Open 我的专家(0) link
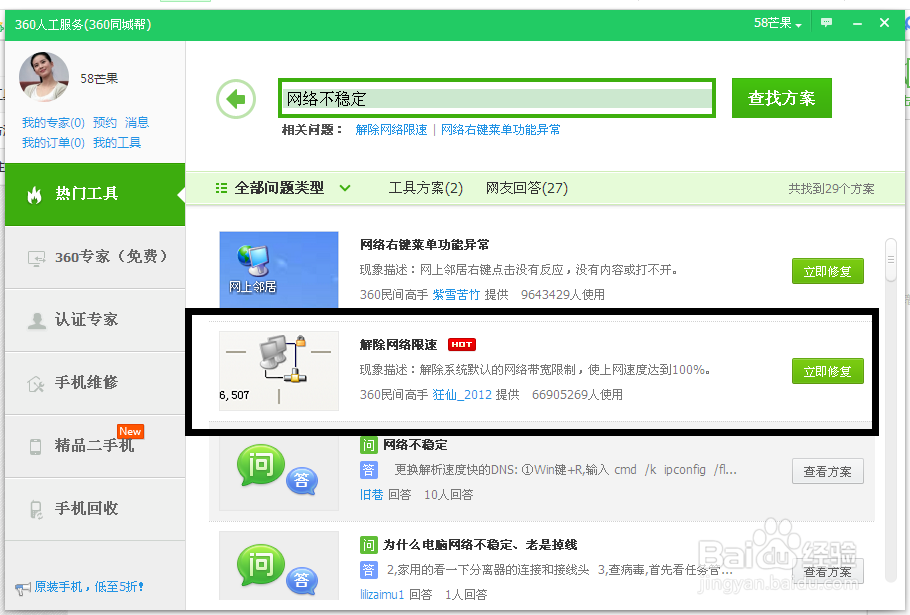Screen dimensions: 910x615 [x=53, y=122]
